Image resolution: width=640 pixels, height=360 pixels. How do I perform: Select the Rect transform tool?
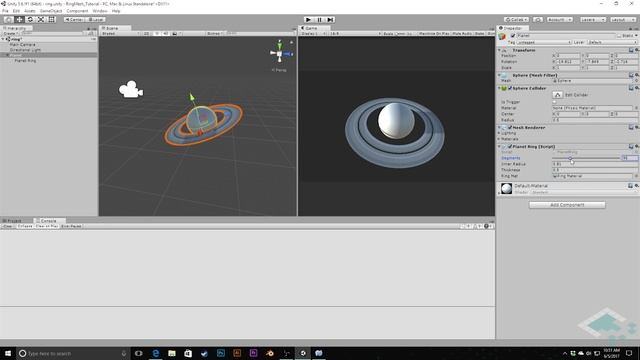(52, 19)
